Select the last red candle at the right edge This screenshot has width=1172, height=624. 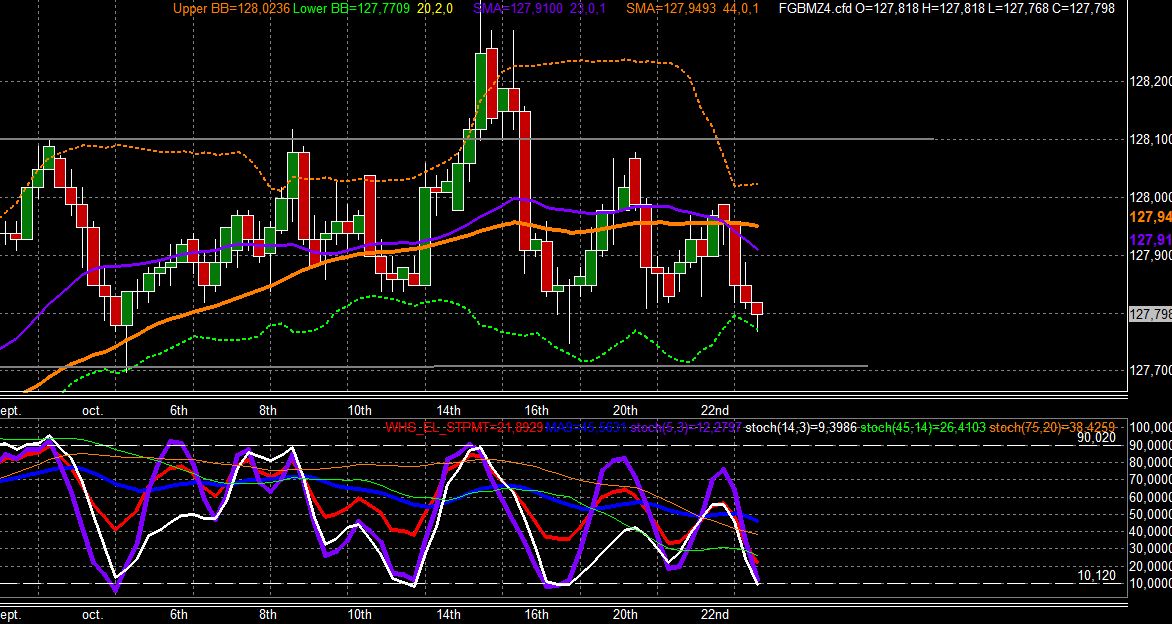[757, 309]
